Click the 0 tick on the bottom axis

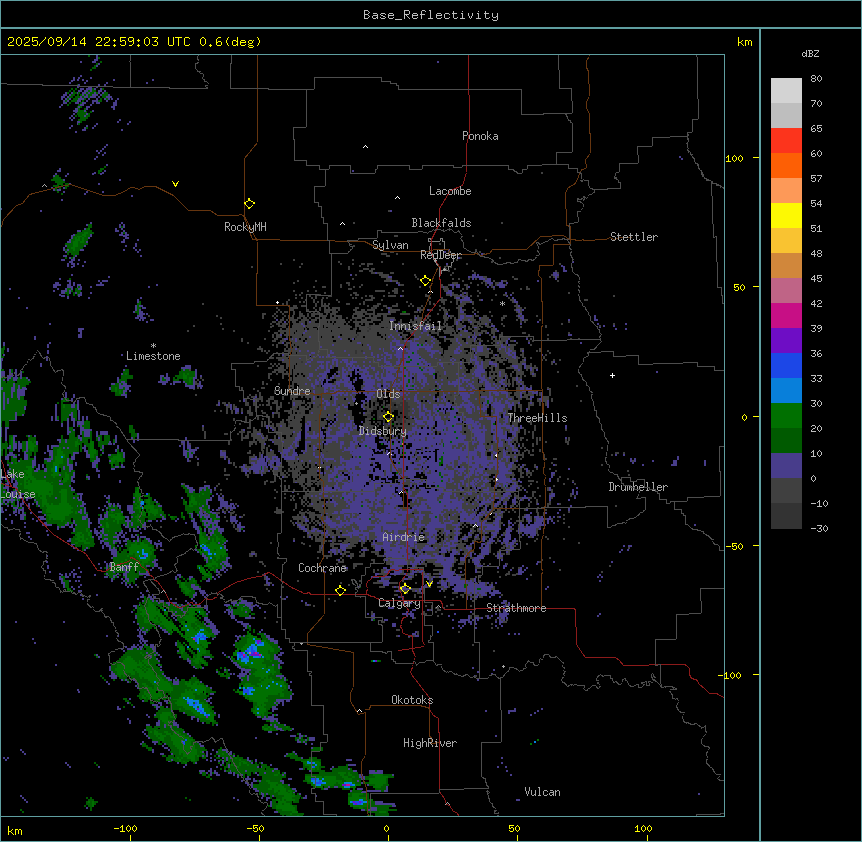coord(386,828)
